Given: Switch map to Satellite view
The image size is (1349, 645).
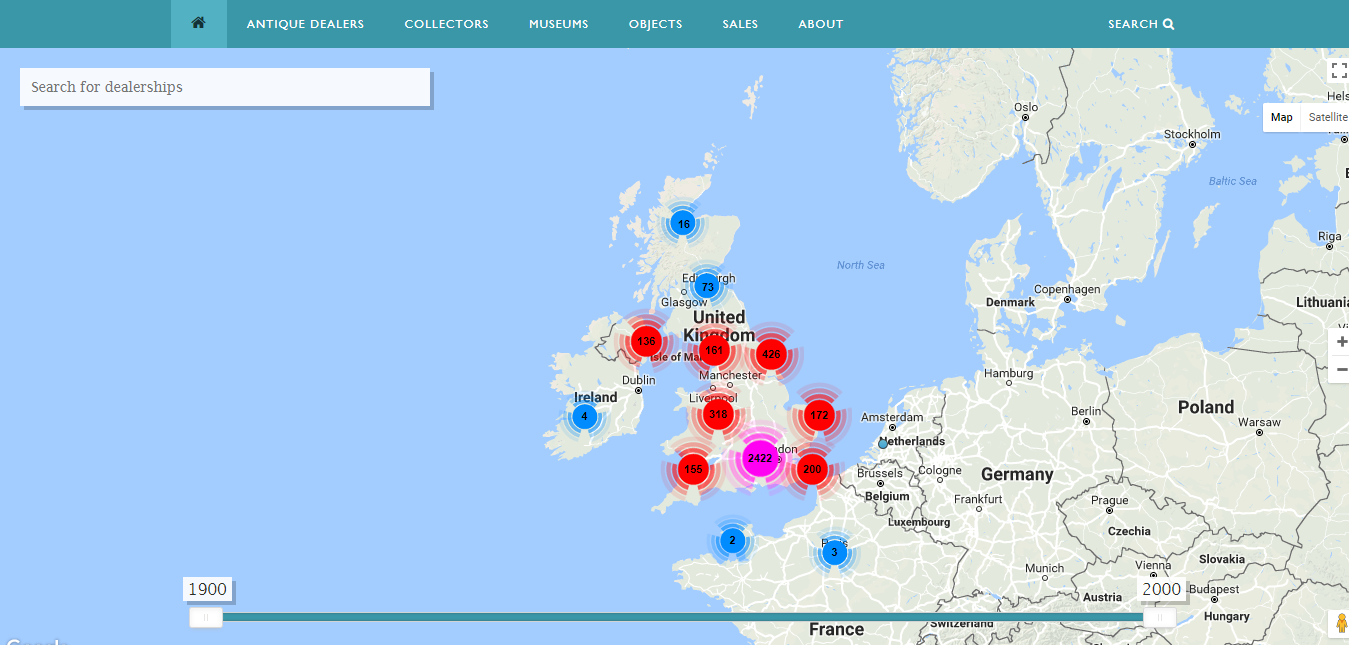Looking at the screenshot, I should (x=1327, y=117).
